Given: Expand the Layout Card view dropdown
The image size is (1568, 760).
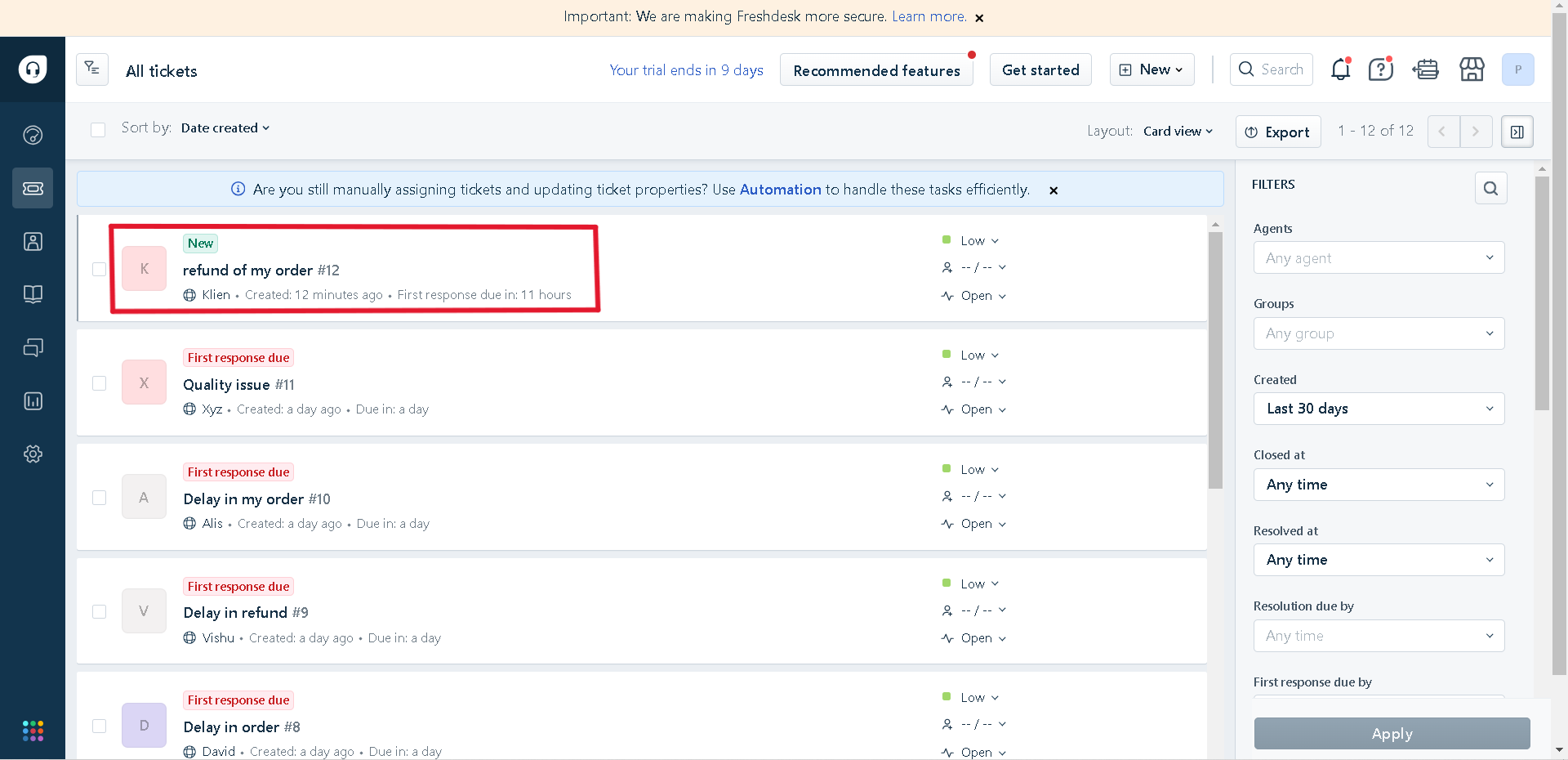Looking at the screenshot, I should pos(1178,131).
